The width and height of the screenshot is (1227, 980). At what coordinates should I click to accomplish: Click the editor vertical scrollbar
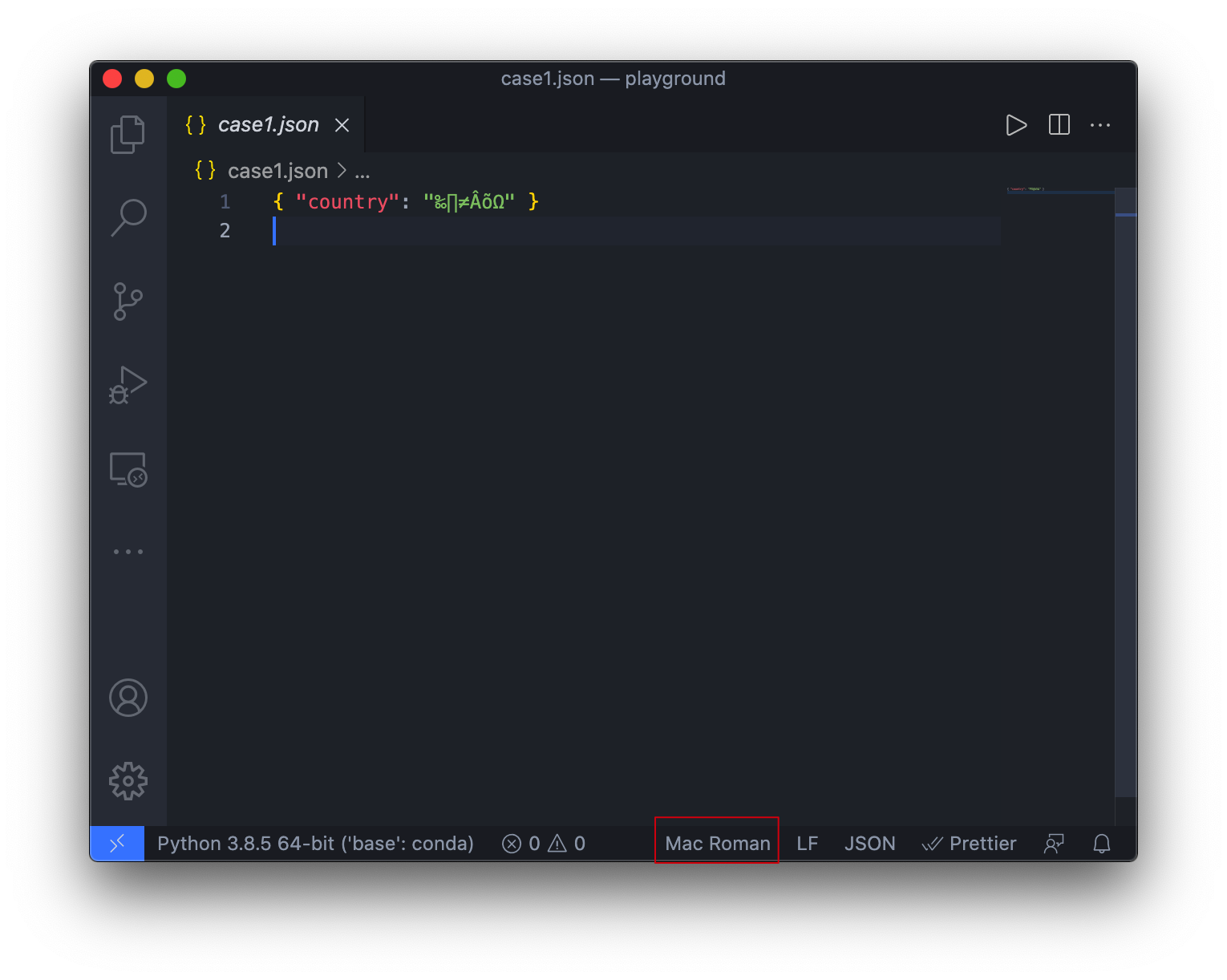[x=1126, y=492]
